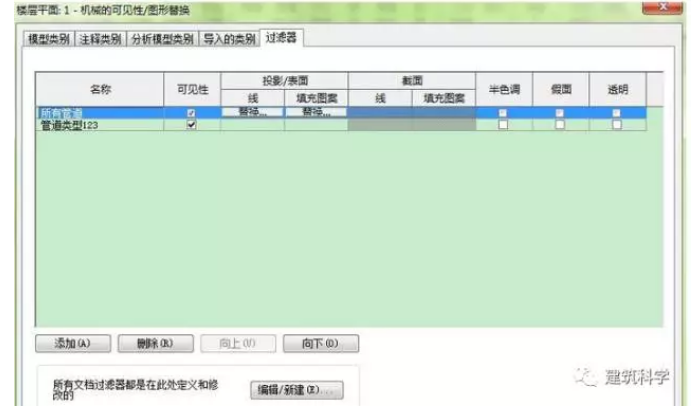This screenshot has width=696, height=413.
Task: Enable 透明 checkbox for the first row
Action: pyautogui.click(x=616, y=113)
